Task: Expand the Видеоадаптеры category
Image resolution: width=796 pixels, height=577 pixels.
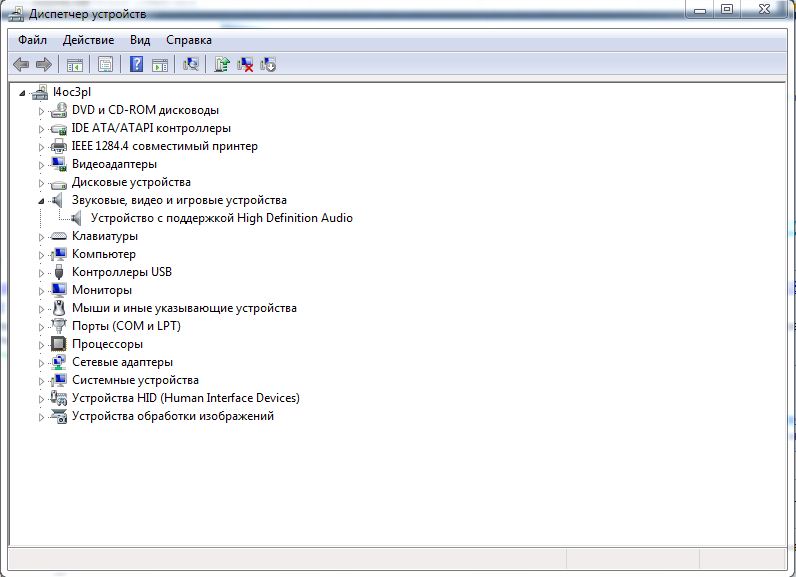Action: coord(41,165)
